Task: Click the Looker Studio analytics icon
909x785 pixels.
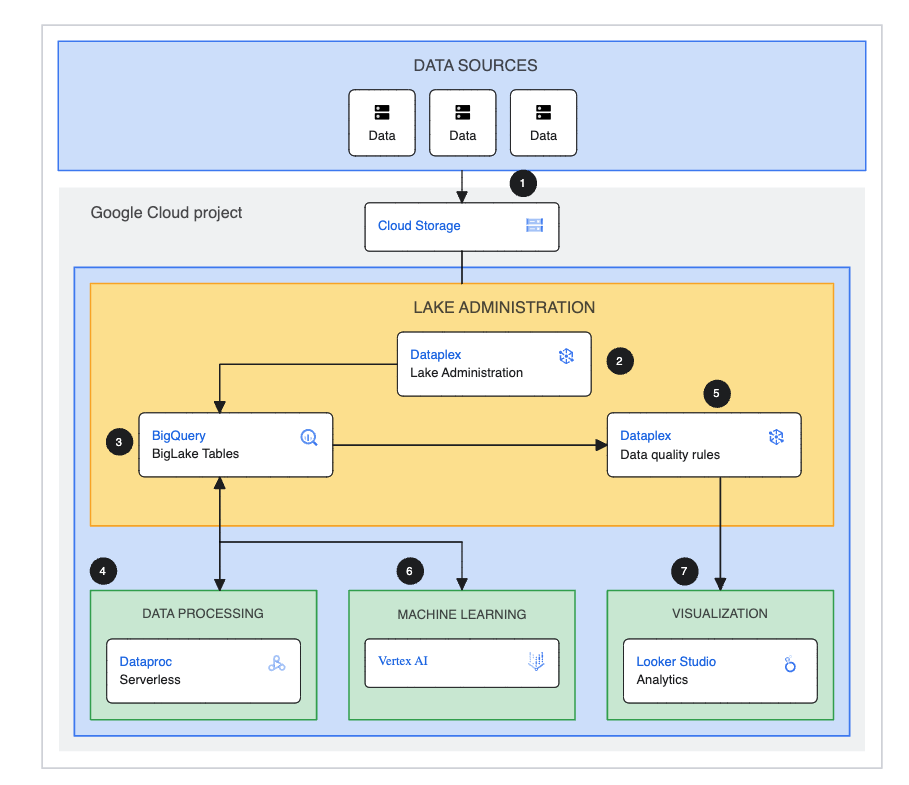Action: click(793, 662)
